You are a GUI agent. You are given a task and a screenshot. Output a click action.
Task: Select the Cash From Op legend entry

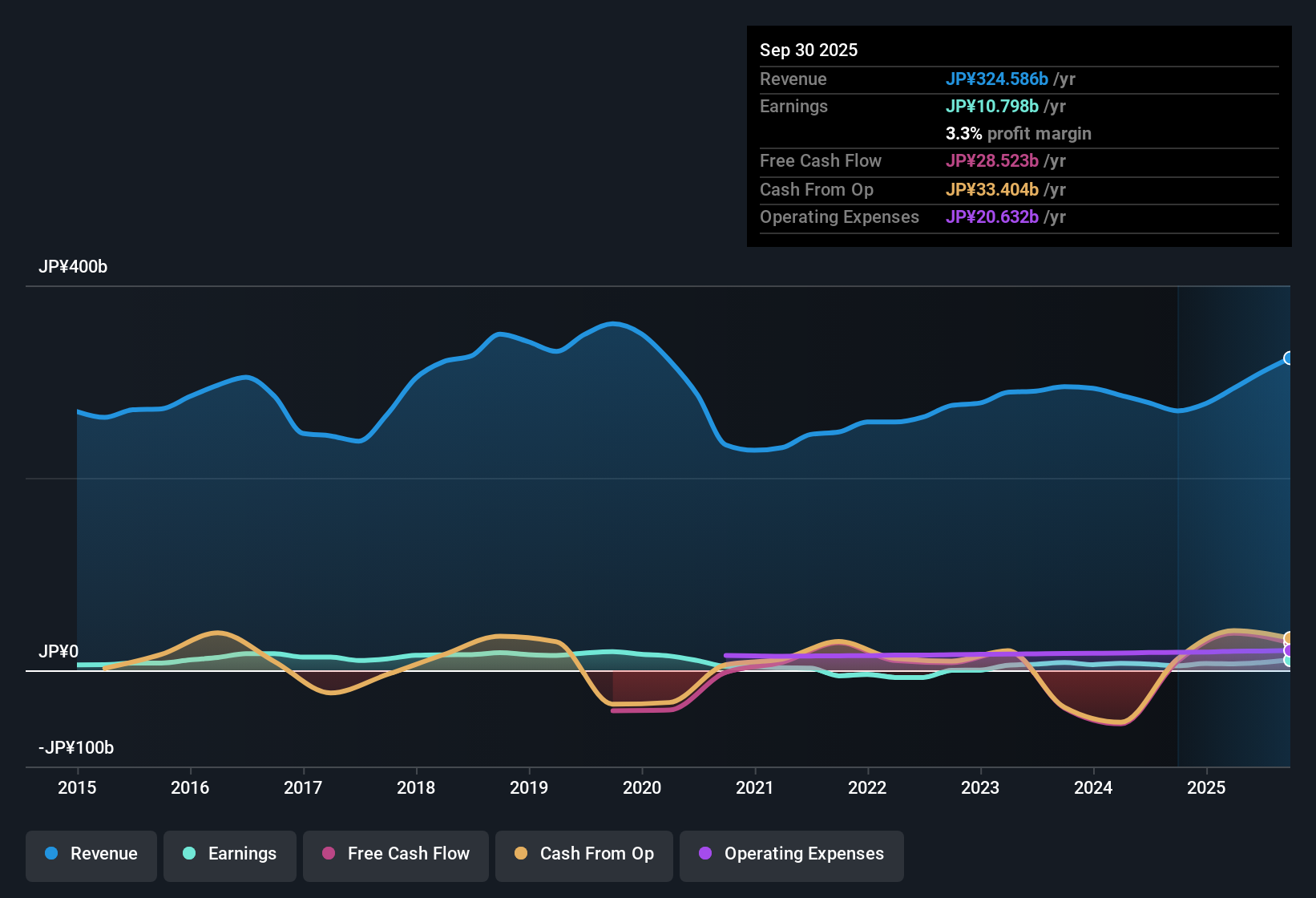[583, 856]
